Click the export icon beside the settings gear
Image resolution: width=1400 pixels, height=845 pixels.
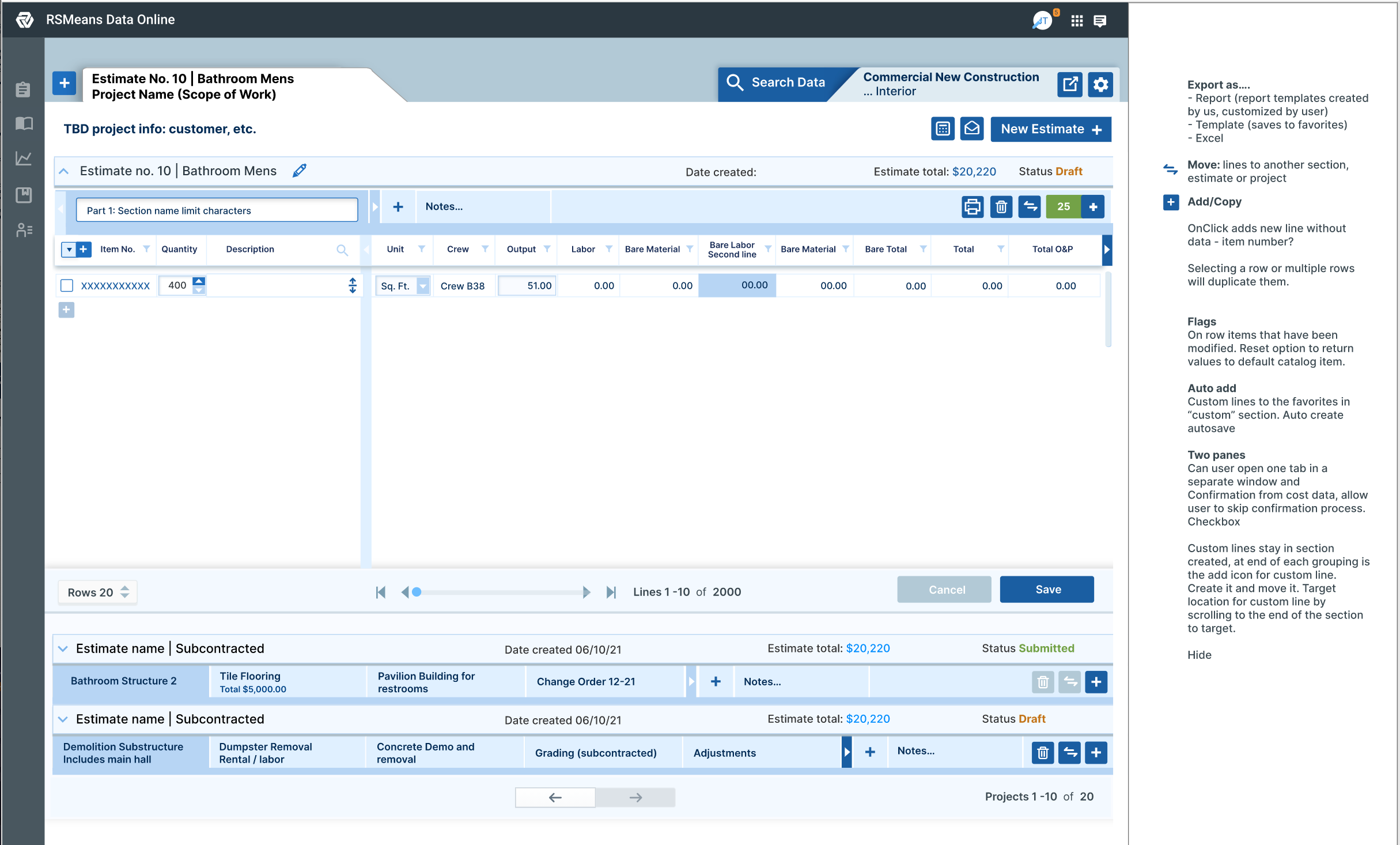[1070, 85]
